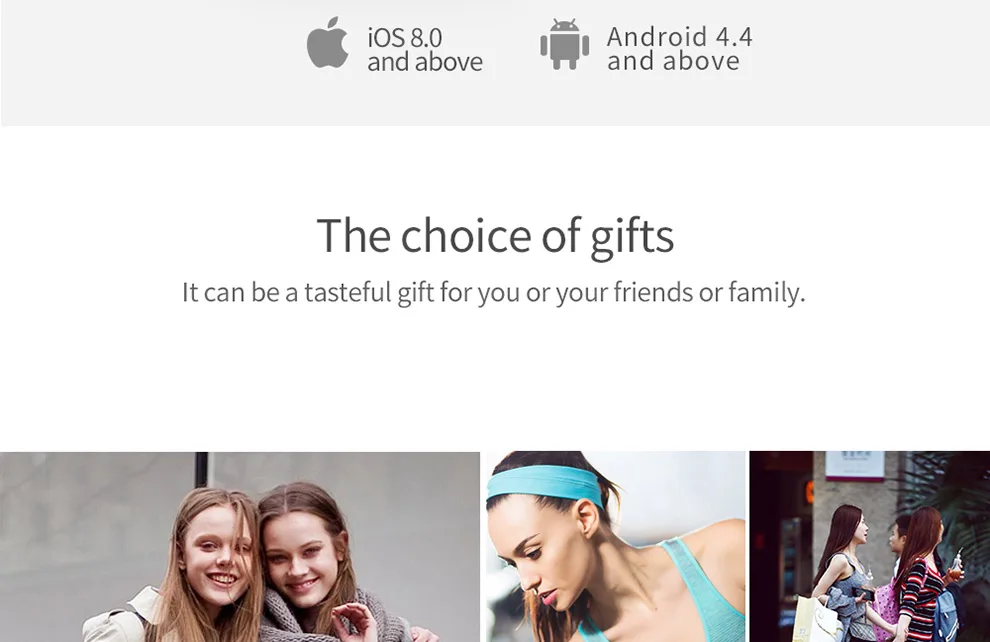The image size is (990, 642).
Task: Select the 'iOS 8.0 and above' text
Action: [425, 50]
